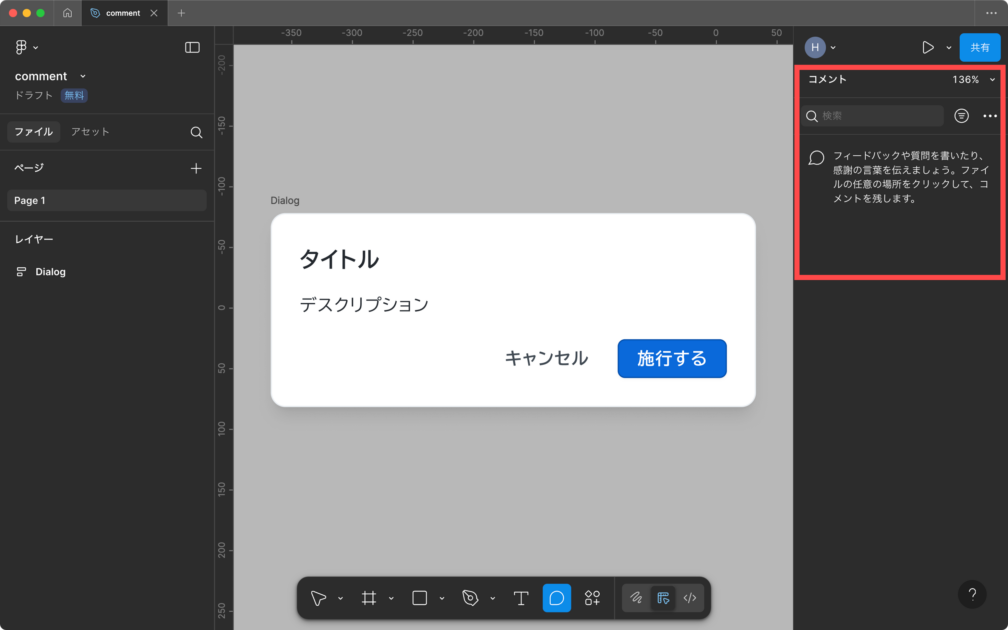Click the blue 共有 button
Viewport: 1008px width, 630px height.
click(979, 47)
